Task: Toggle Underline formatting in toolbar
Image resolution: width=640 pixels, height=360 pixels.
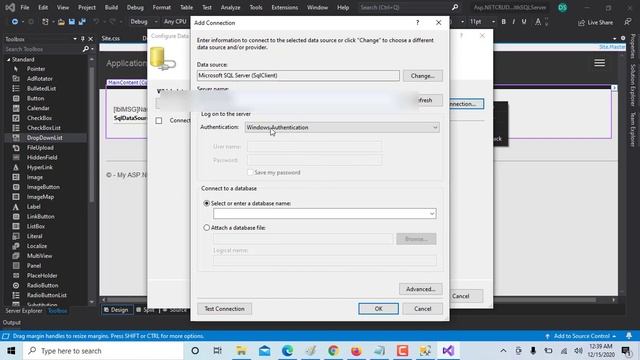Action: pos(524,22)
